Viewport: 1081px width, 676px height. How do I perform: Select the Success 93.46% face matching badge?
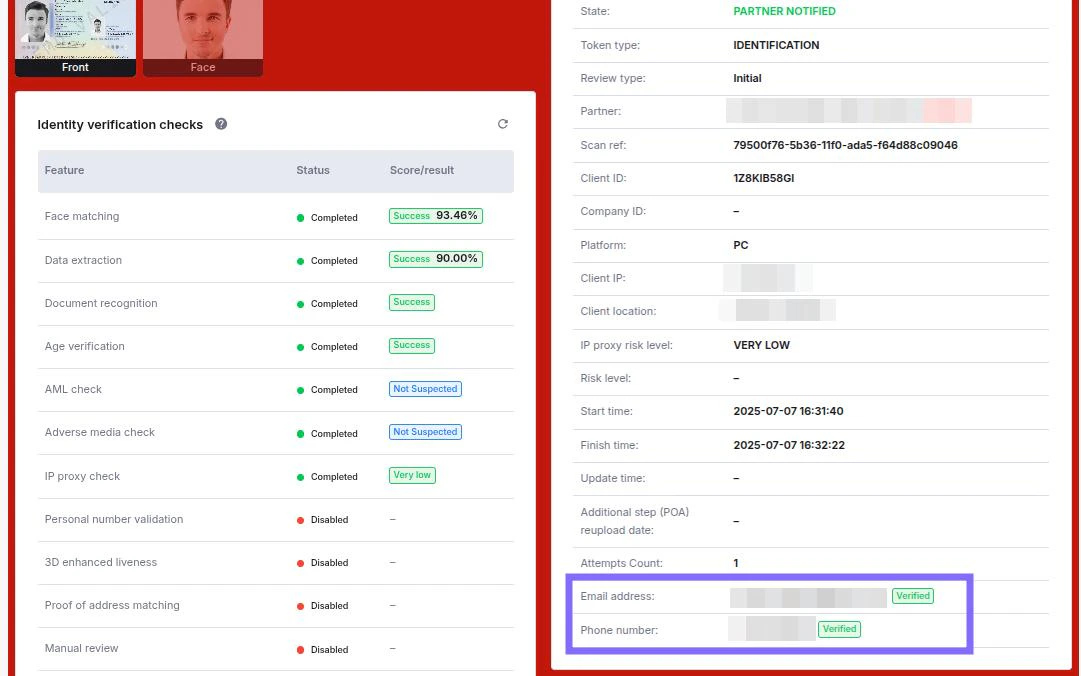436,216
